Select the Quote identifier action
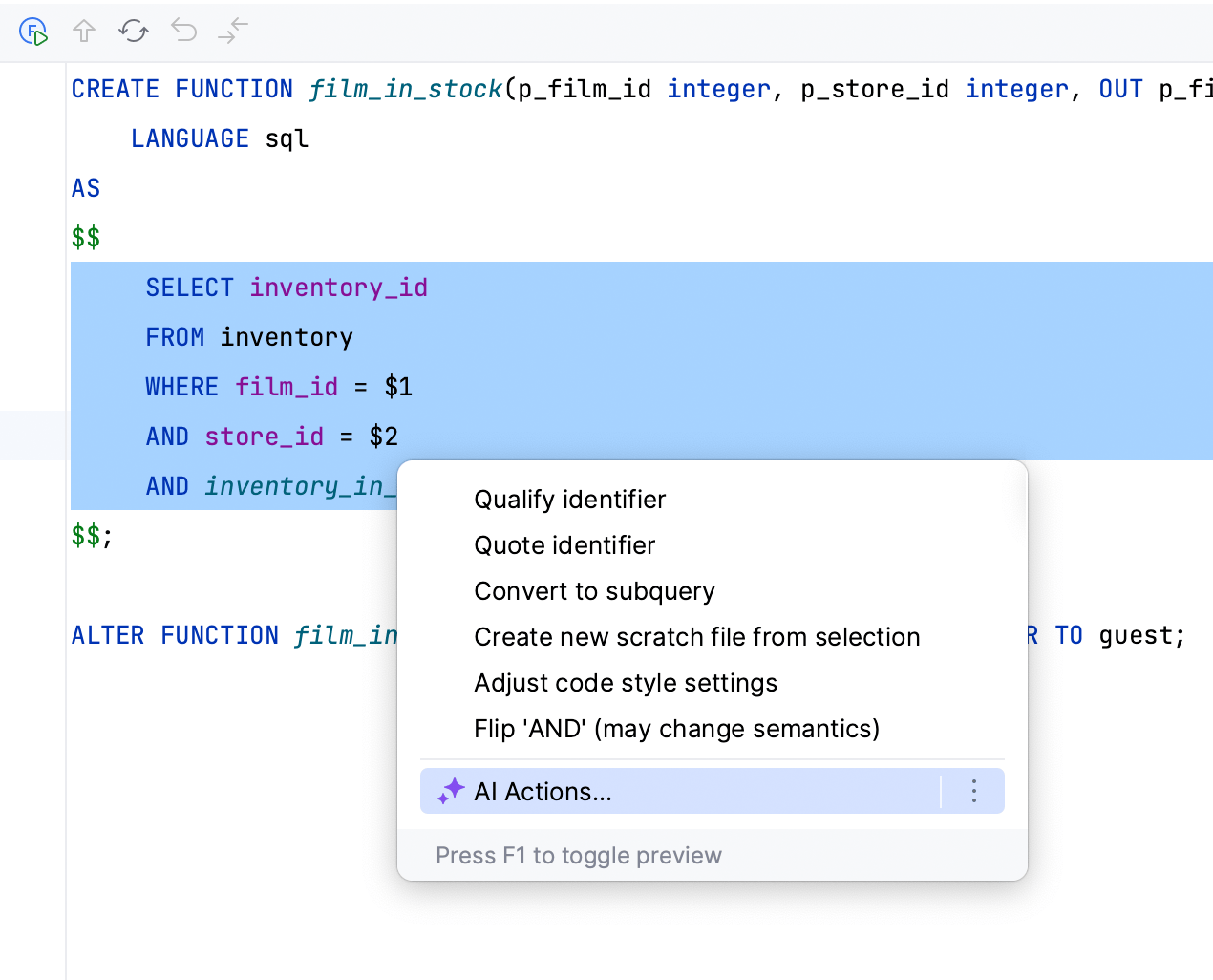This screenshot has height=980, width=1213. [x=564, y=545]
